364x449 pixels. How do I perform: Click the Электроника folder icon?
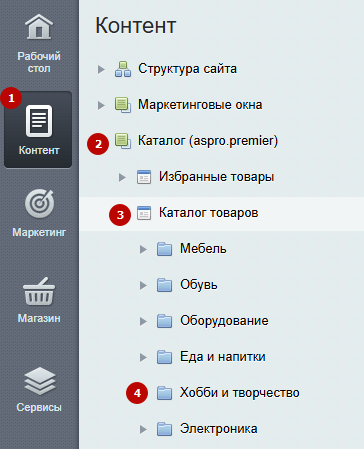164,429
